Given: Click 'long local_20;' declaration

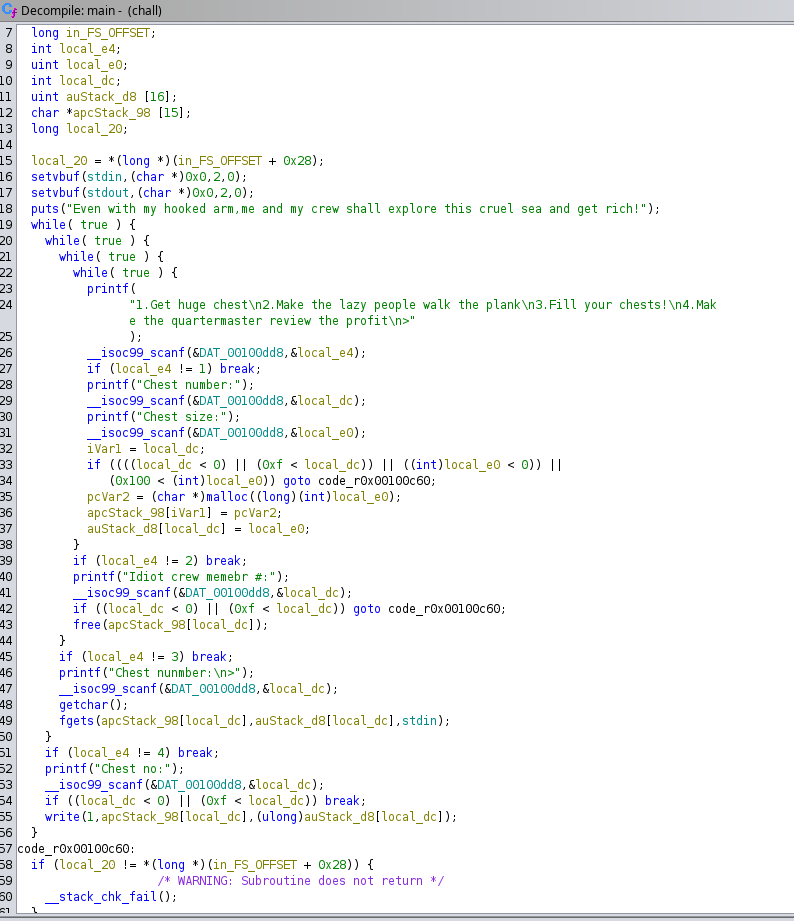Looking at the screenshot, I should (79, 129).
